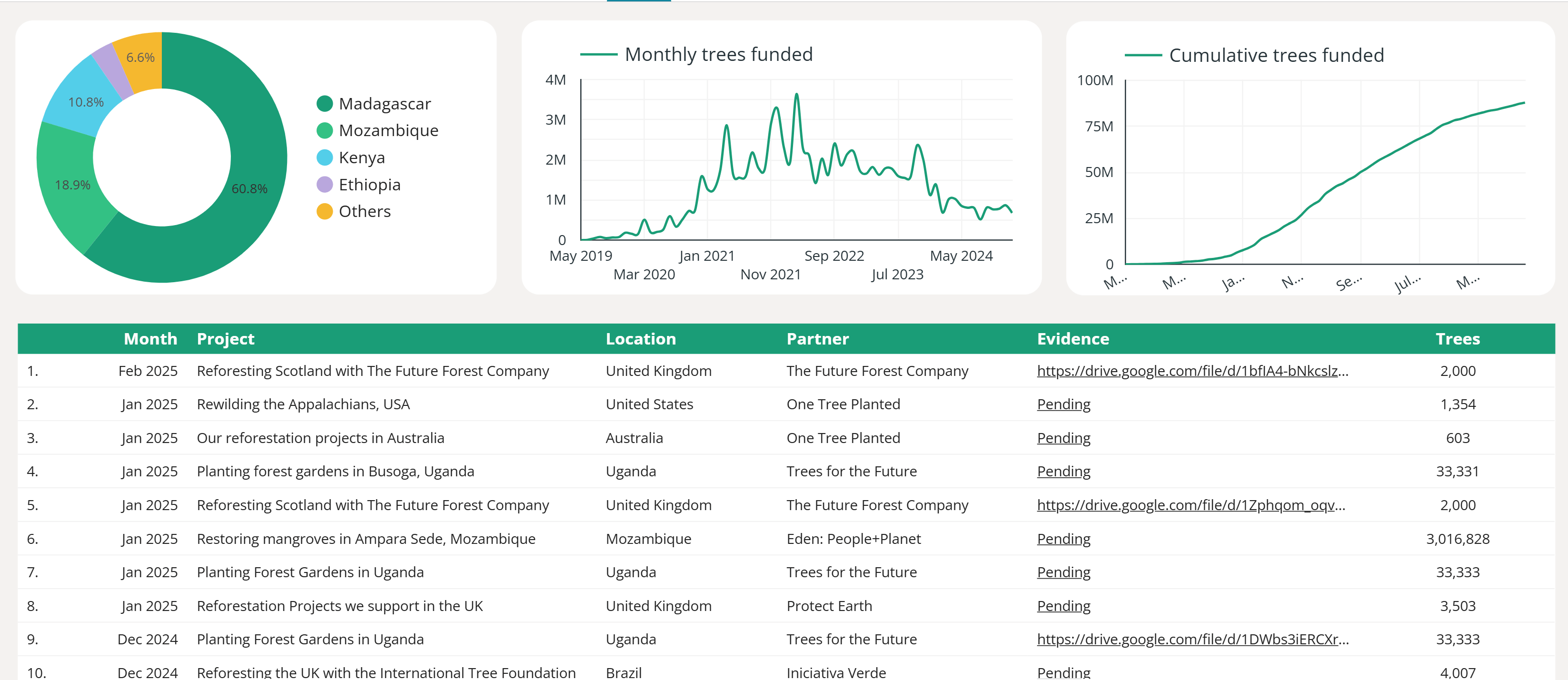Click the Kenya legend color dot

325,158
